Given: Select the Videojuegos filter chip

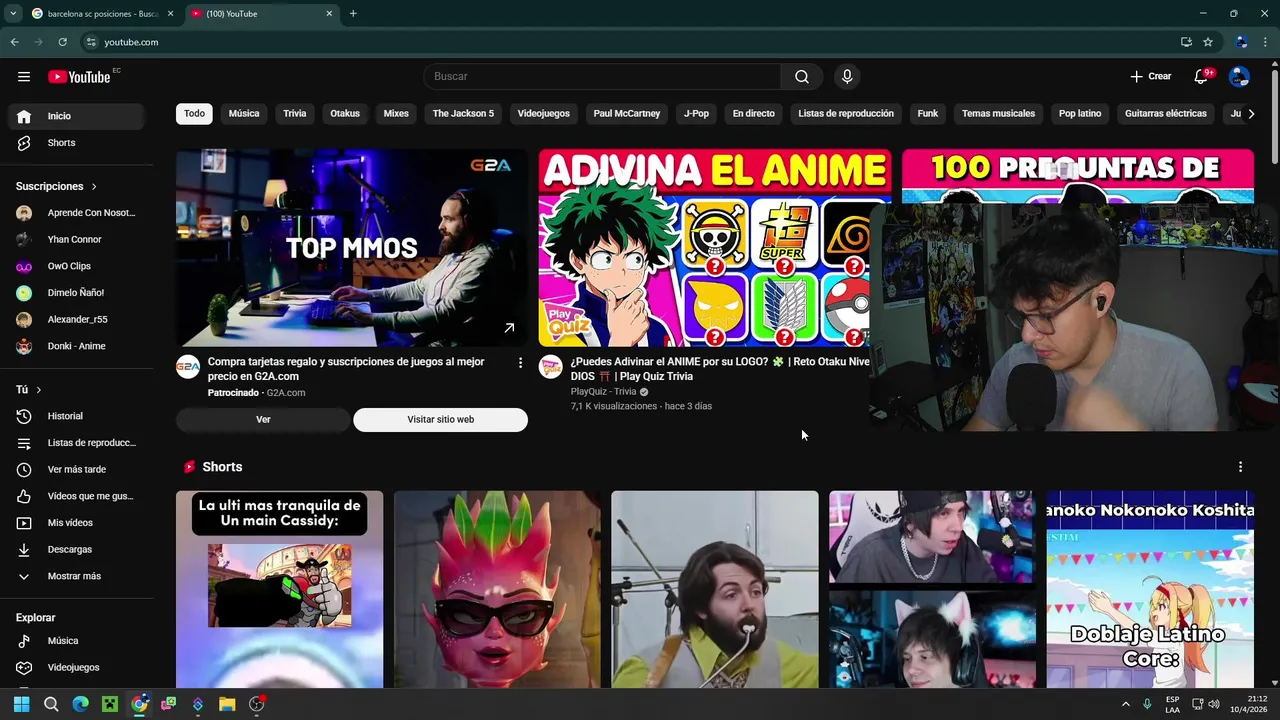Looking at the screenshot, I should [544, 114].
